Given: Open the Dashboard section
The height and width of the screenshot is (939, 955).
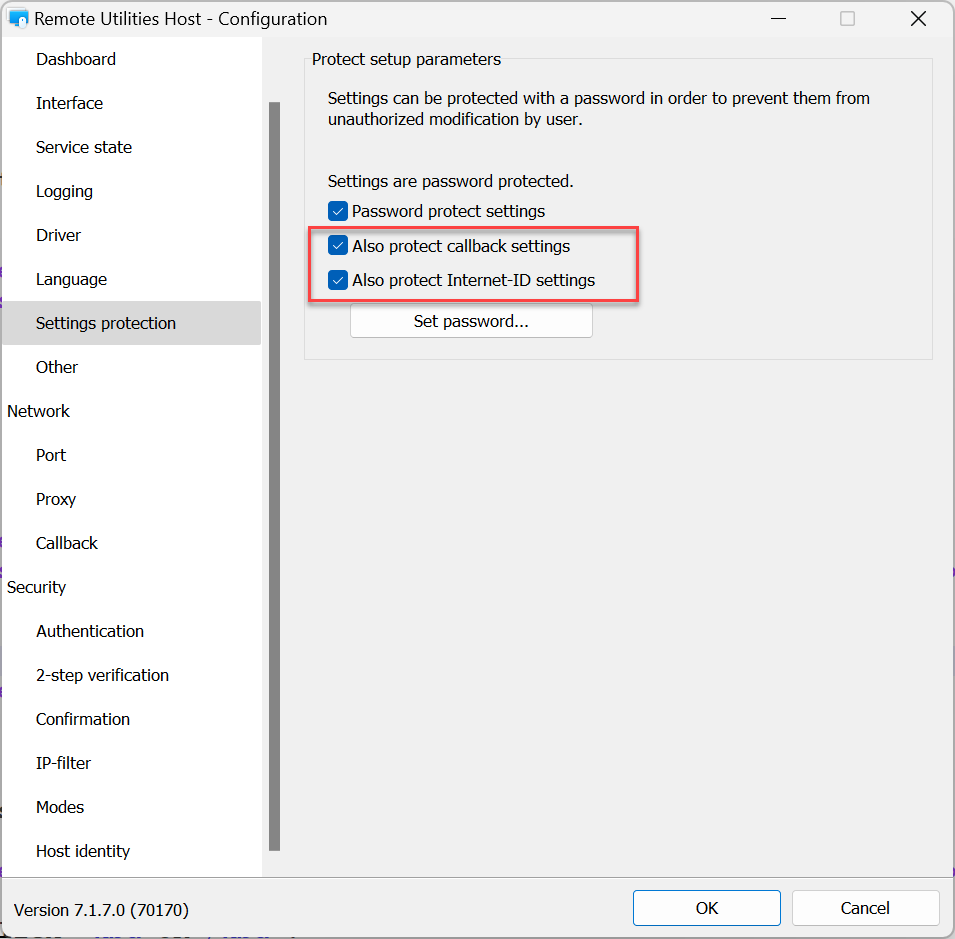Looking at the screenshot, I should (x=76, y=59).
